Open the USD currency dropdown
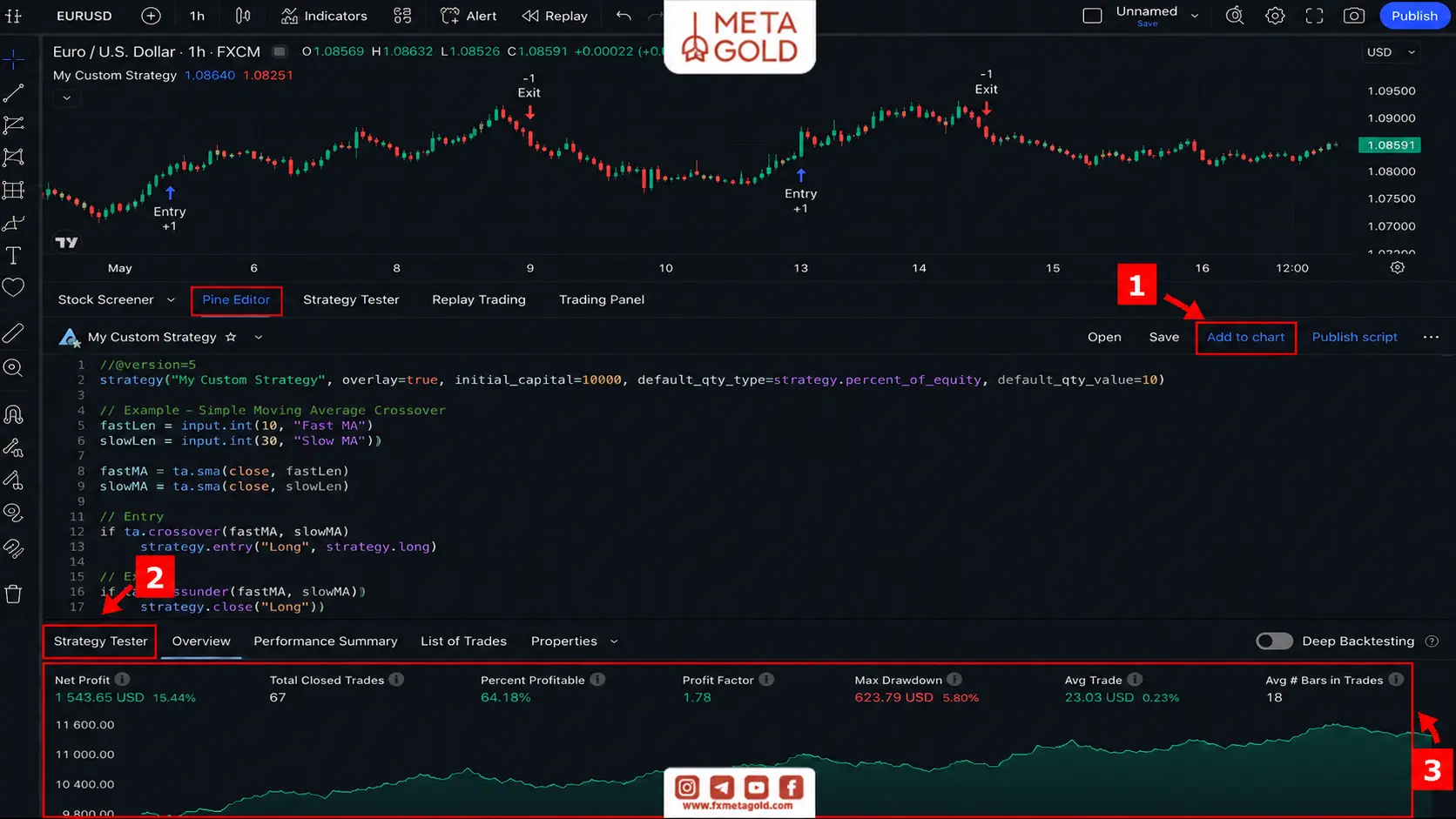The width and height of the screenshot is (1456, 819). click(1391, 52)
